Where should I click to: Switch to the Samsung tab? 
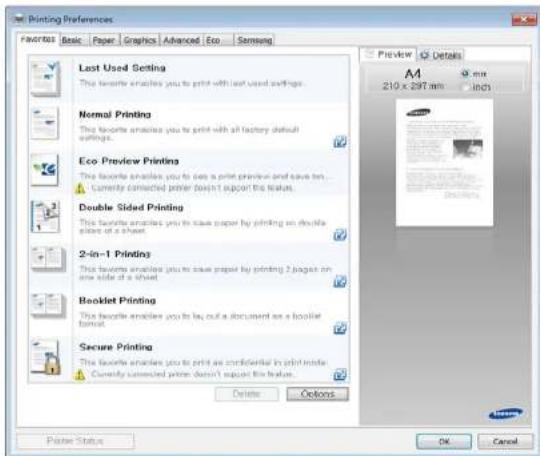pyautogui.click(x=255, y=40)
